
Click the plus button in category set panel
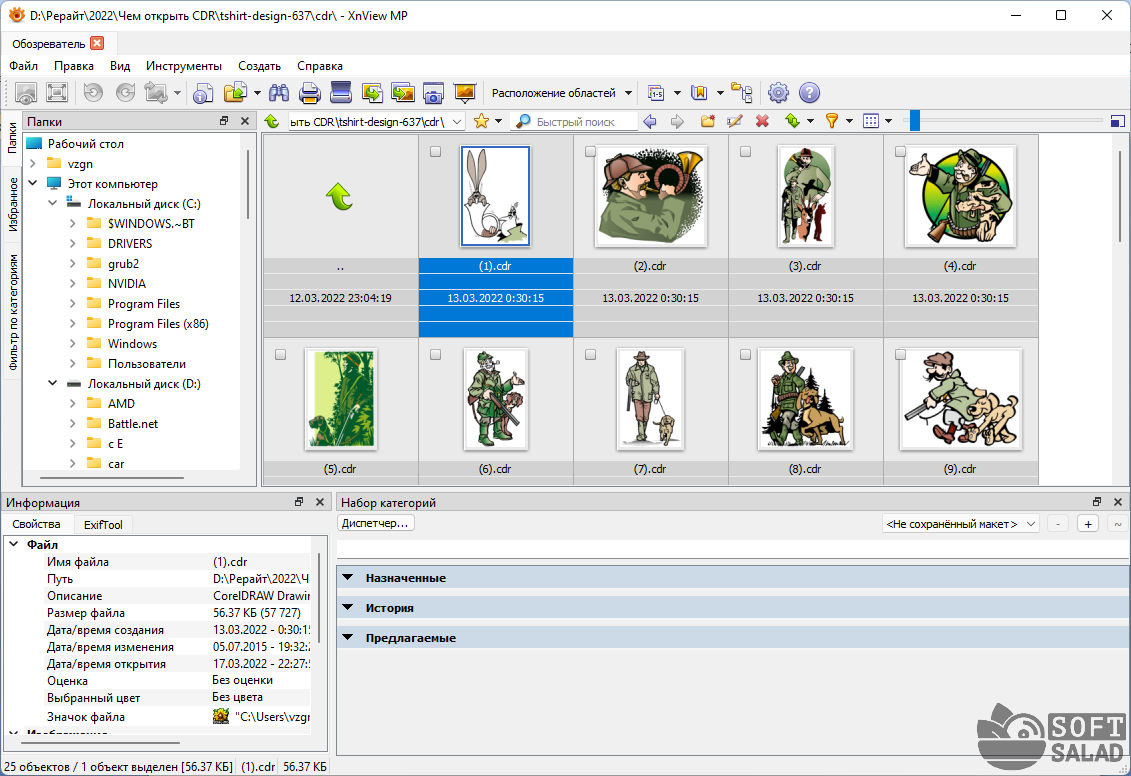click(x=1088, y=524)
